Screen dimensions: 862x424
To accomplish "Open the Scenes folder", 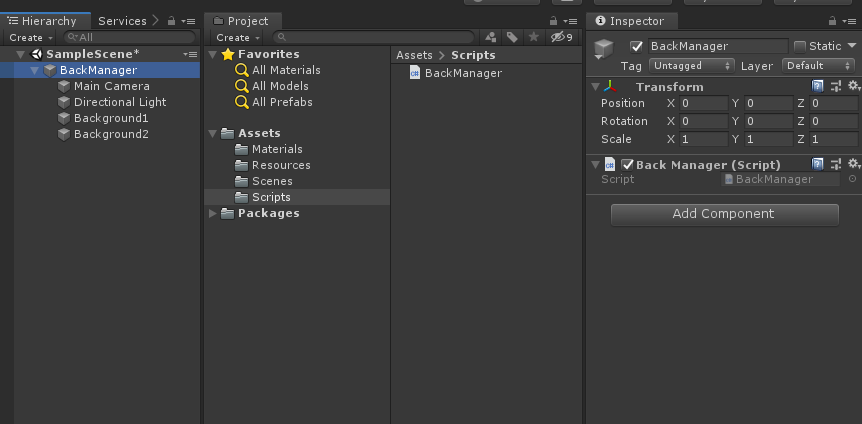I will 272,181.
